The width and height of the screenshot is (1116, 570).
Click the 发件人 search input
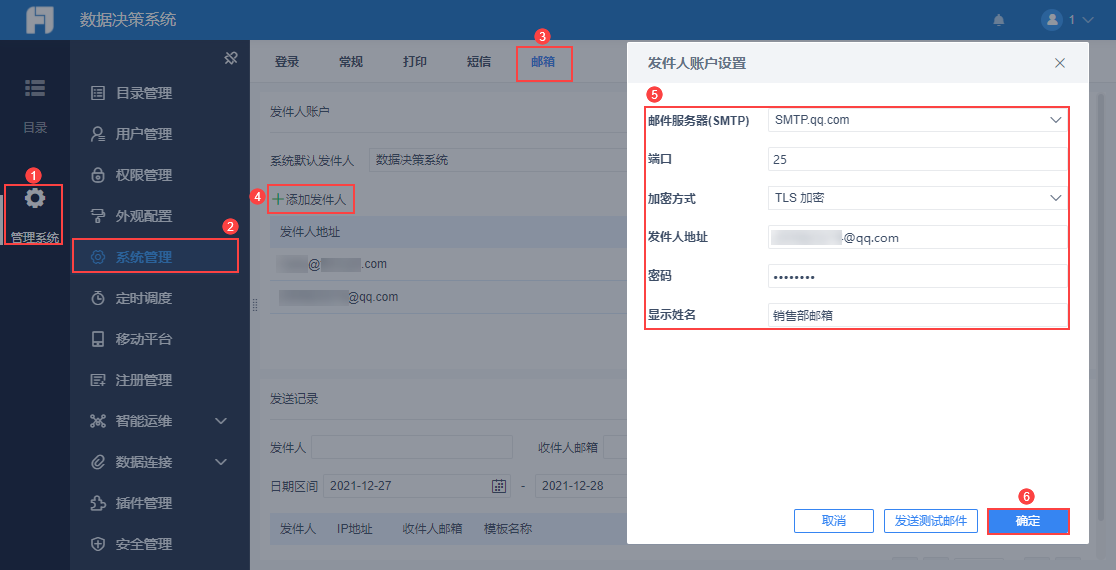point(412,448)
